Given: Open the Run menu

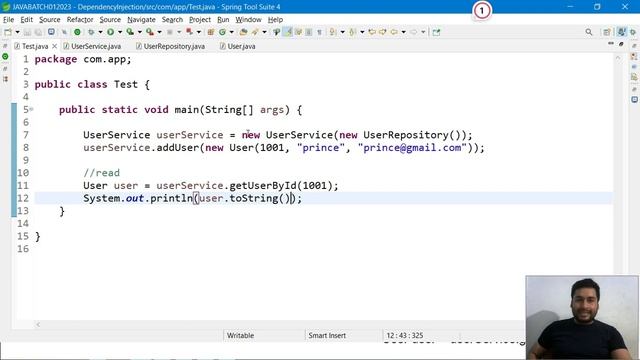Looking at the screenshot, I should click(223, 19).
